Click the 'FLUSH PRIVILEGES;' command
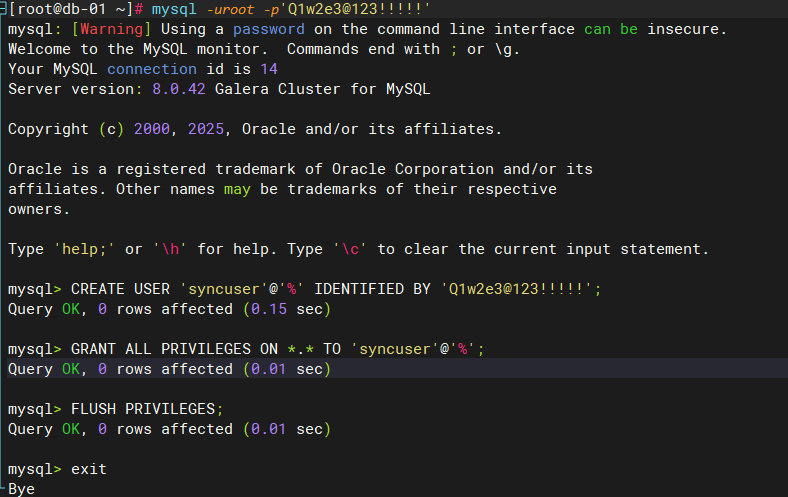The height and width of the screenshot is (497, 788). [x=147, y=409]
